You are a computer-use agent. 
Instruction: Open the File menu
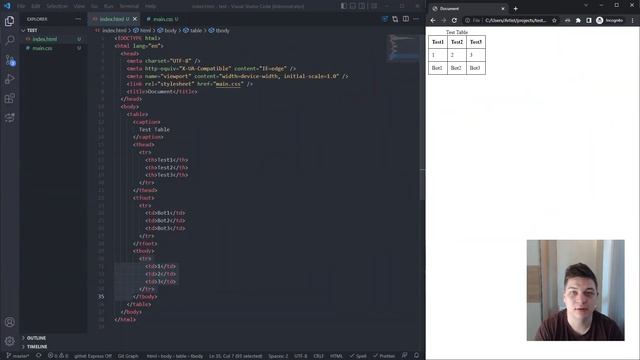click(x=21, y=6)
